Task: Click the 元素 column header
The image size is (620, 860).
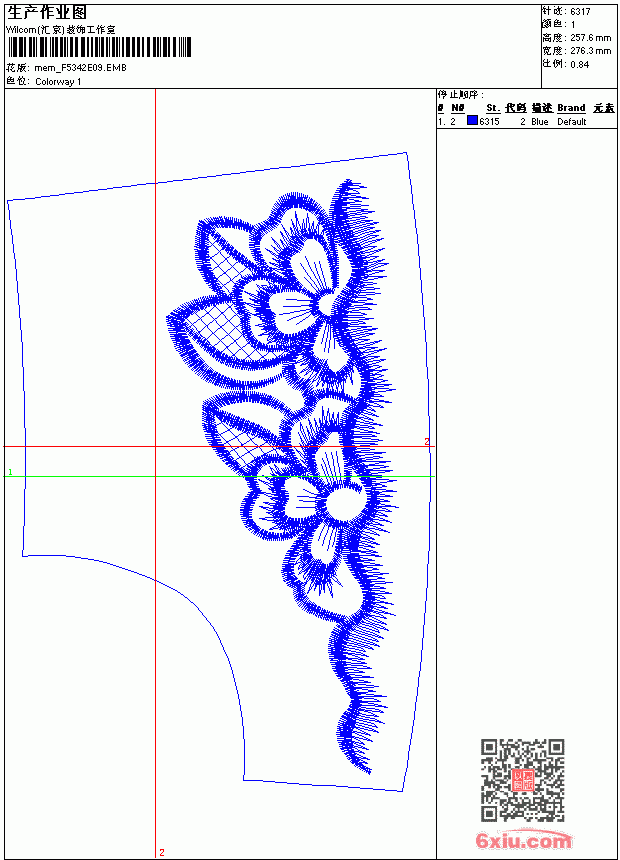Action: 604,108
